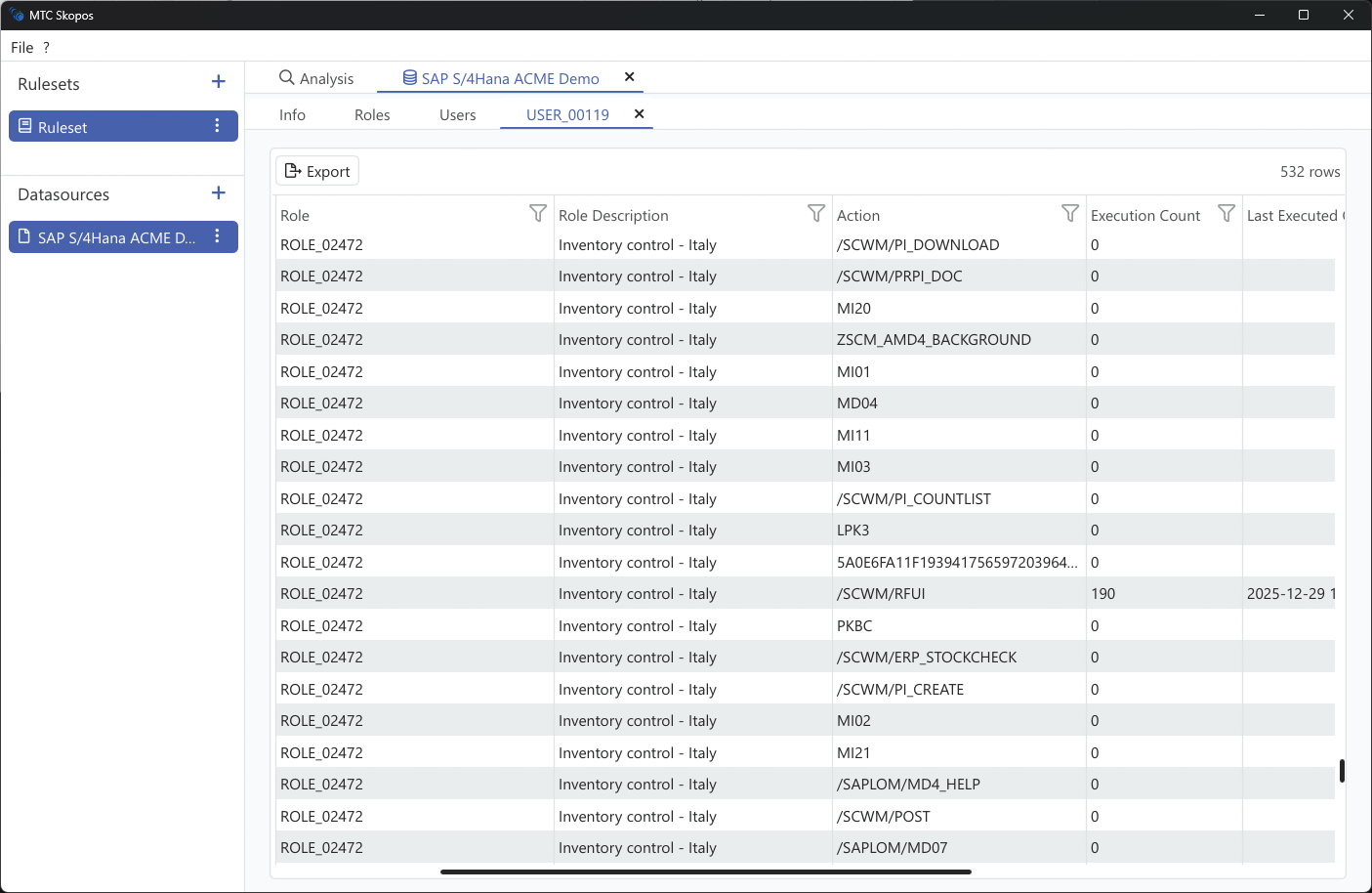Open the filter icon on the Role Description column

[816, 213]
